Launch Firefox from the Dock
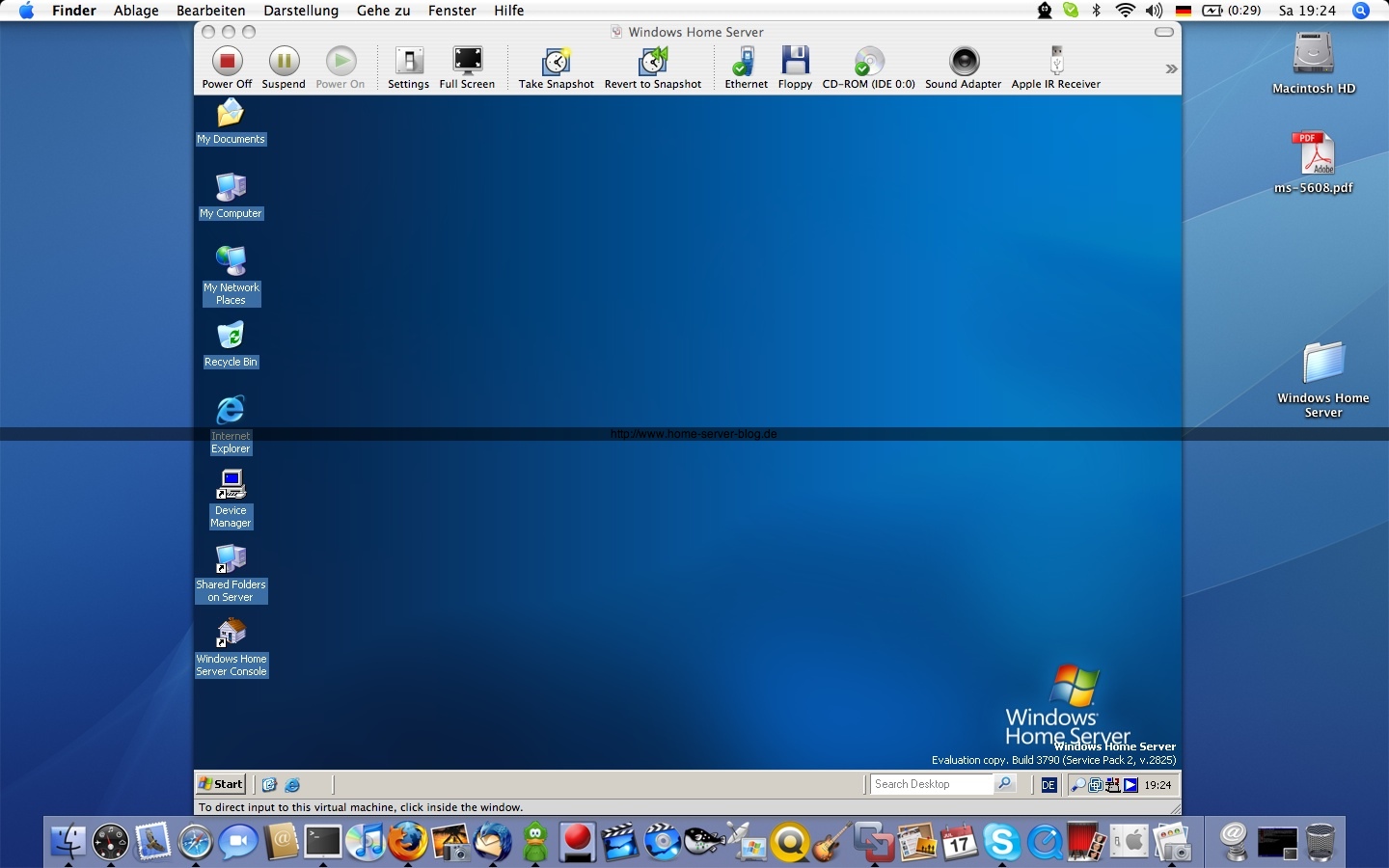The height and width of the screenshot is (868, 1389). [x=407, y=842]
